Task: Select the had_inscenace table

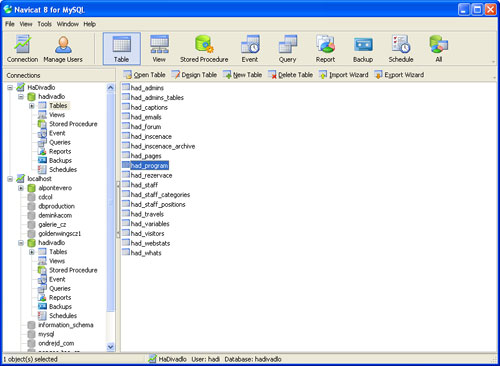Action: coord(147,136)
